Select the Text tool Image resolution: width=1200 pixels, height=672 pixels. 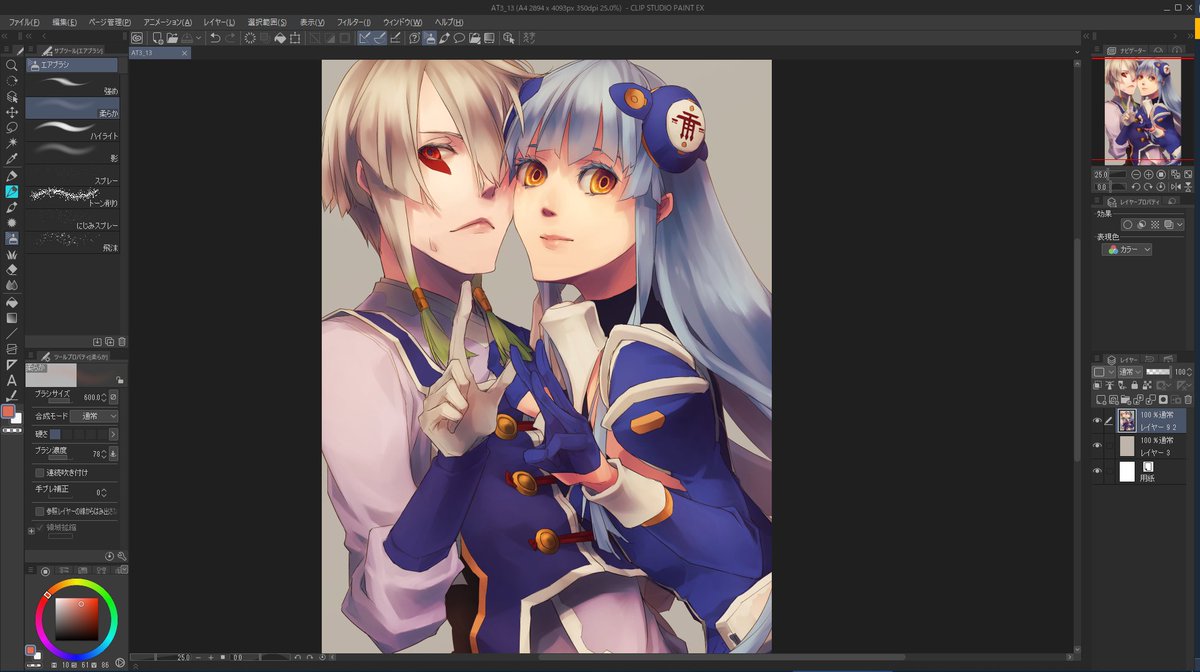point(12,380)
